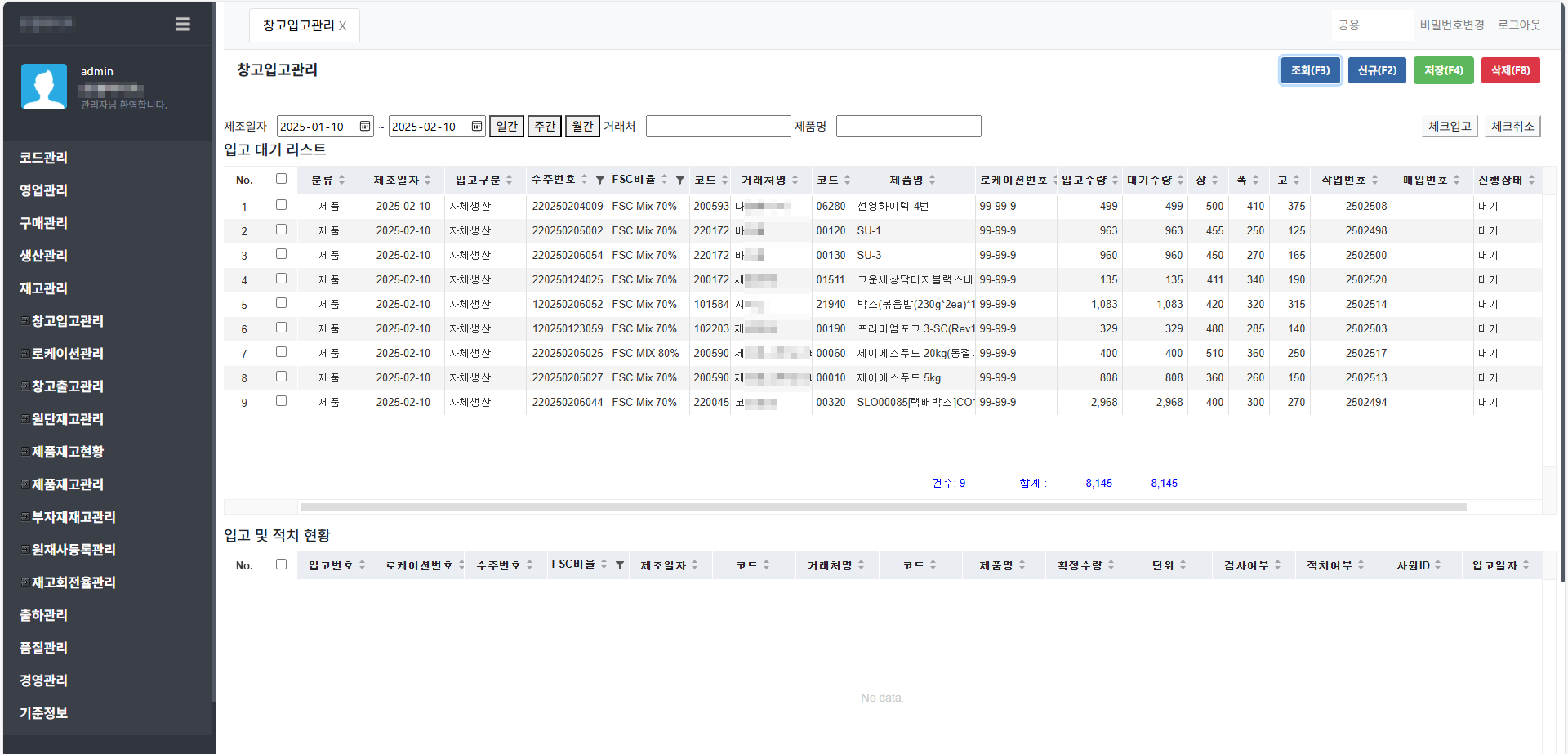Expand the 품질관리 sidebar menu
1568x754 pixels.
(x=44, y=648)
